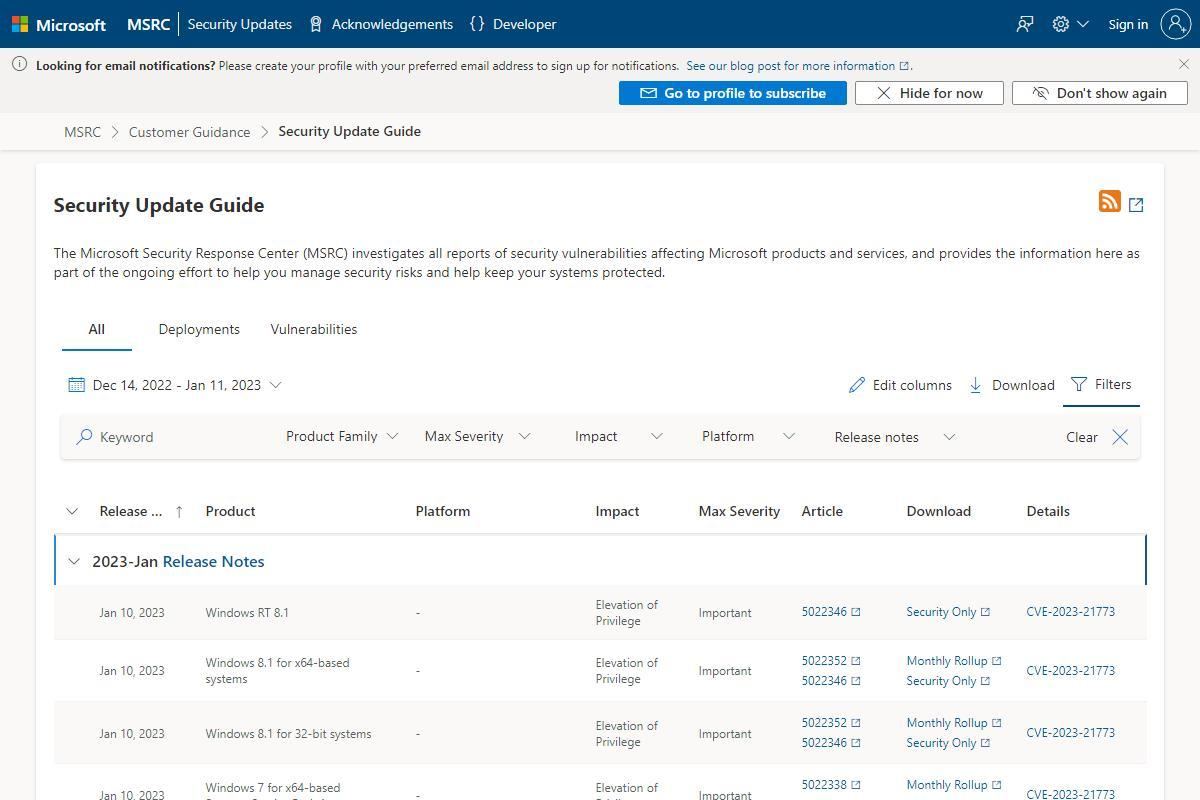Screen dimensions: 1200x800
Task: Click Customer Guidance breadcrumb
Action: (x=190, y=132)
